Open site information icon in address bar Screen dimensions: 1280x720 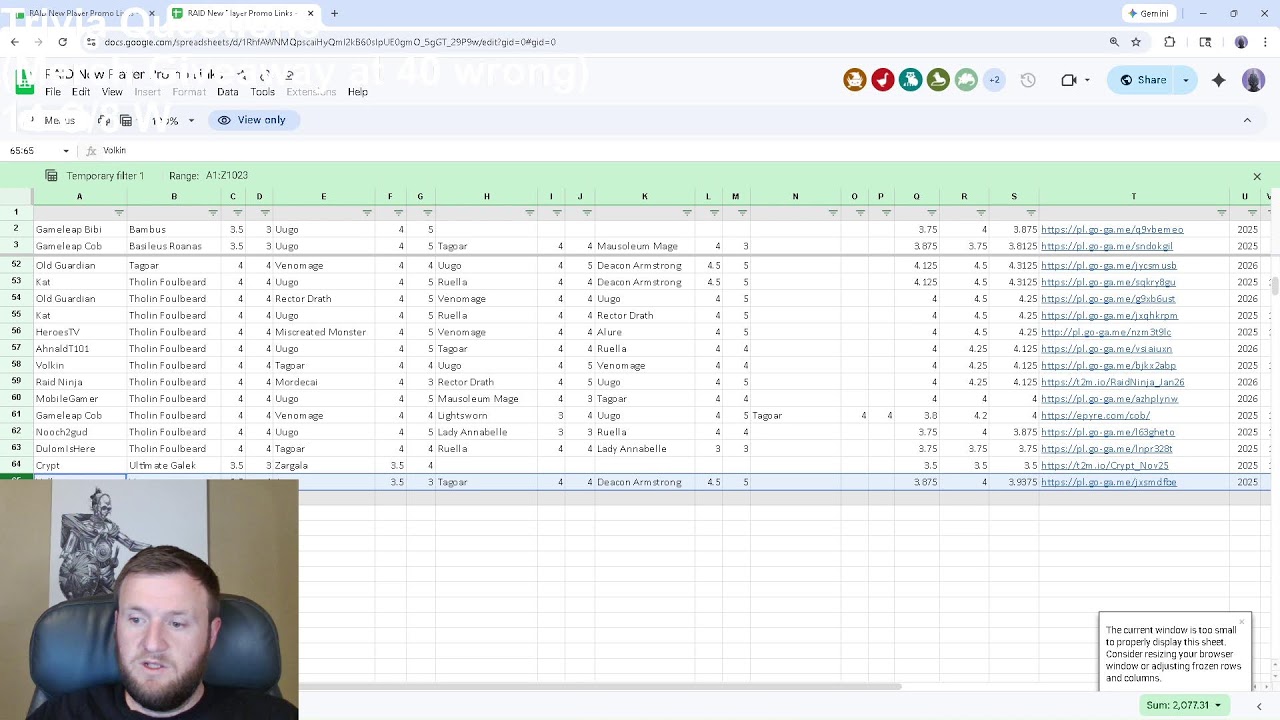pyautogui.click(x=91, y=42)
